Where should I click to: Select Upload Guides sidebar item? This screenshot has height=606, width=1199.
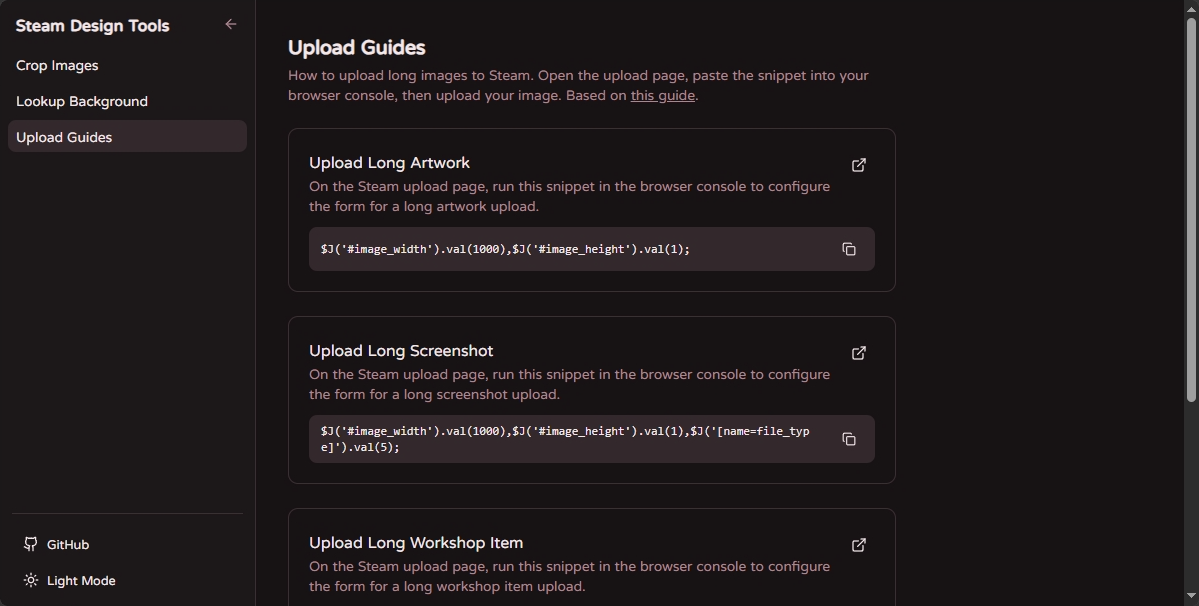[x=127, y=137]
